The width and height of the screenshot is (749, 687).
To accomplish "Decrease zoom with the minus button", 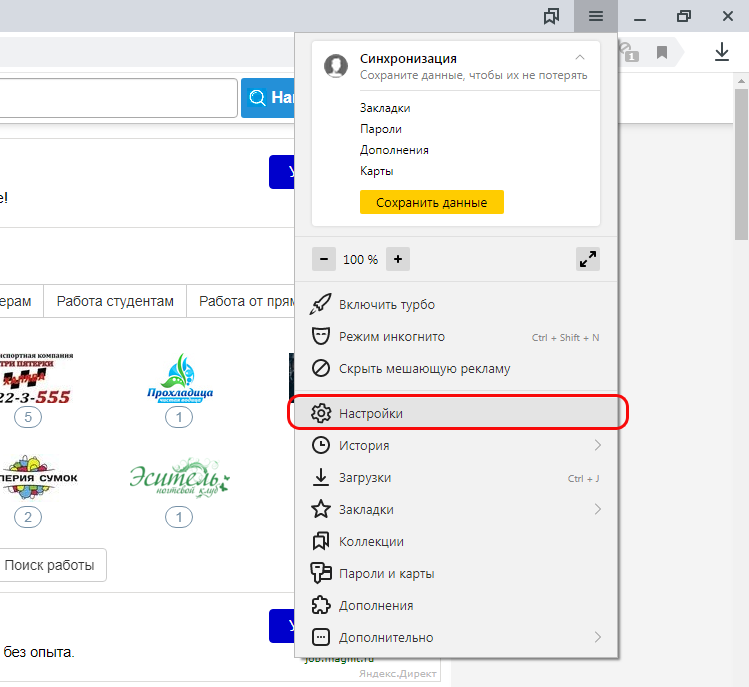I will pyautogui.click(x=324, y=259).
